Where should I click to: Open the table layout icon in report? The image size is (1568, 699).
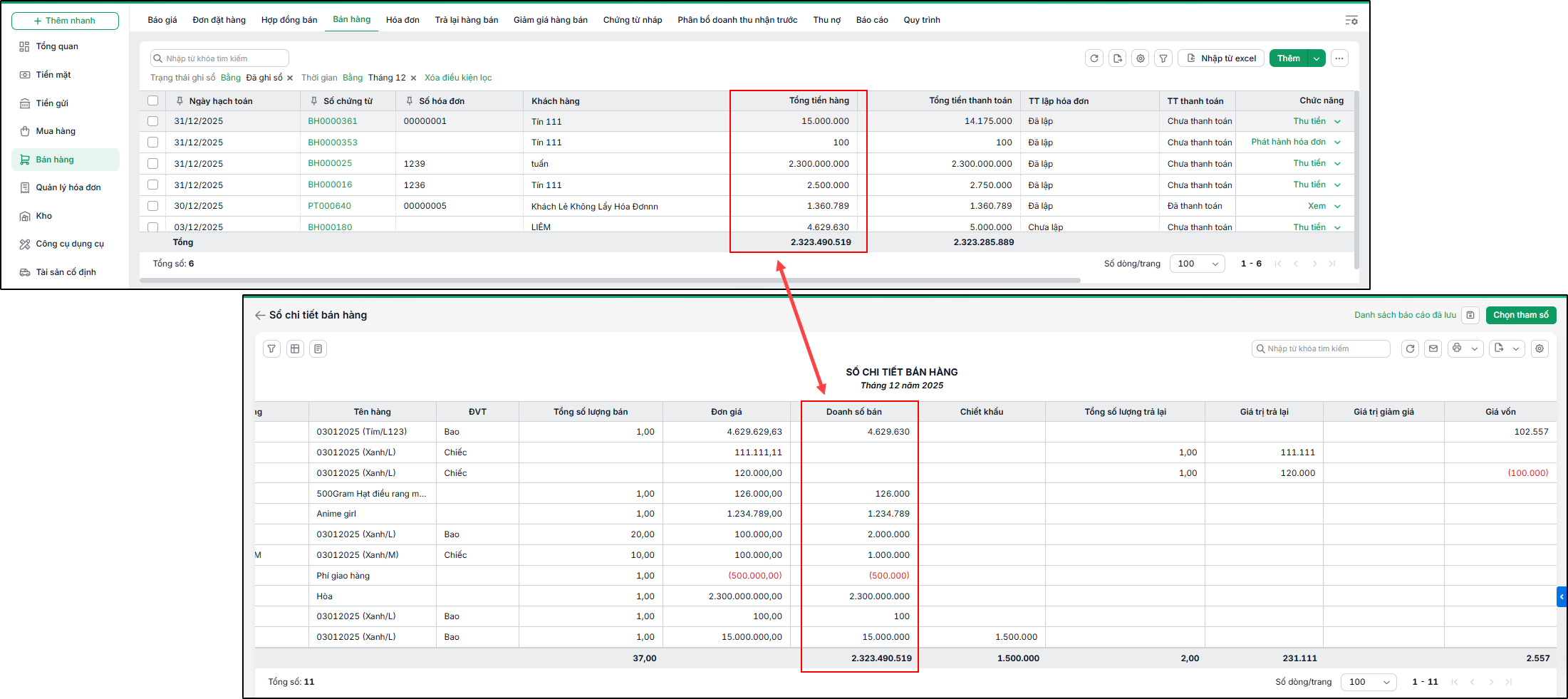click(x=295, y=348)
